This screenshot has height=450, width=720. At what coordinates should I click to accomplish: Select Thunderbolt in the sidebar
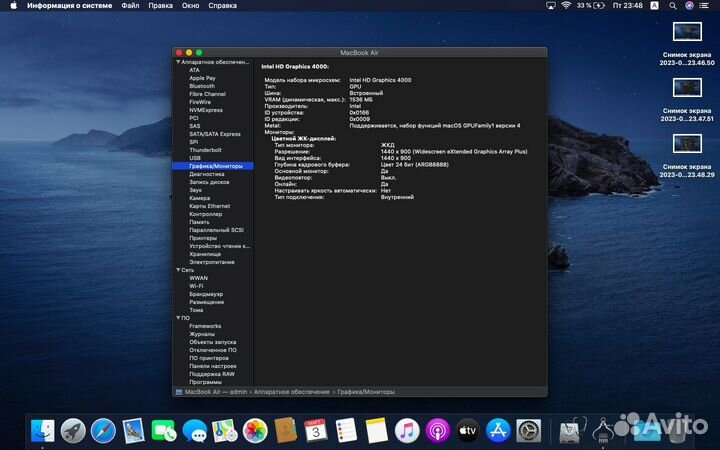pyautogui.click(x=205, y=150)
